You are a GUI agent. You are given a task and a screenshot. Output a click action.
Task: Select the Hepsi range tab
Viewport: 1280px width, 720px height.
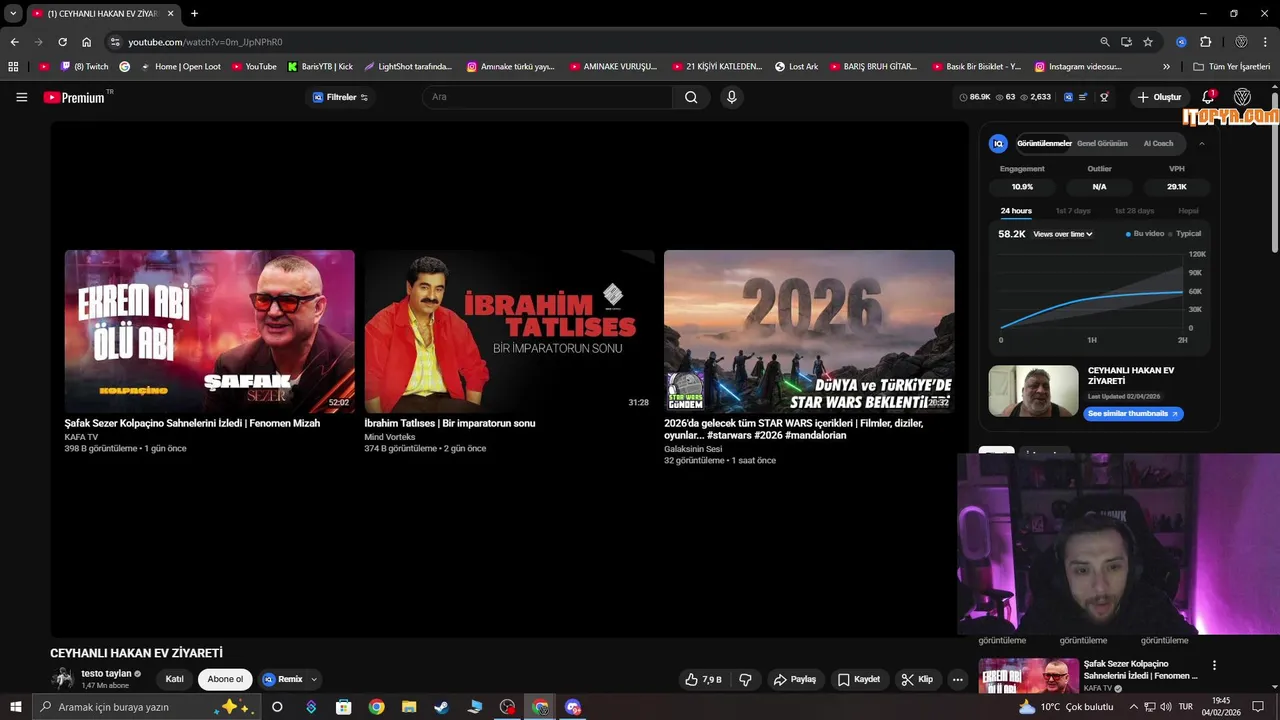click(1188, 211)
